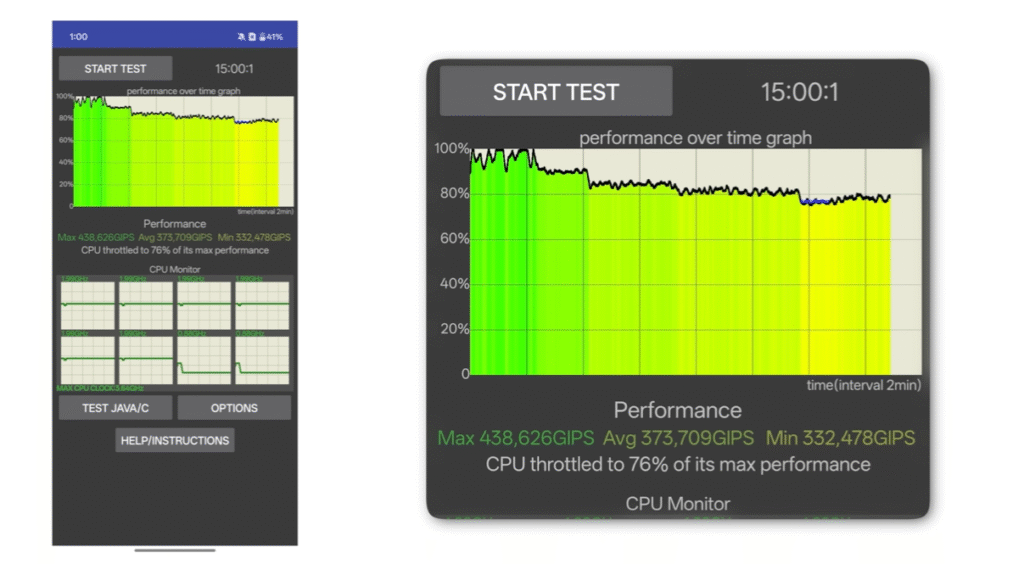Tap the 15:00:1 timer on the phone screen

234,69
